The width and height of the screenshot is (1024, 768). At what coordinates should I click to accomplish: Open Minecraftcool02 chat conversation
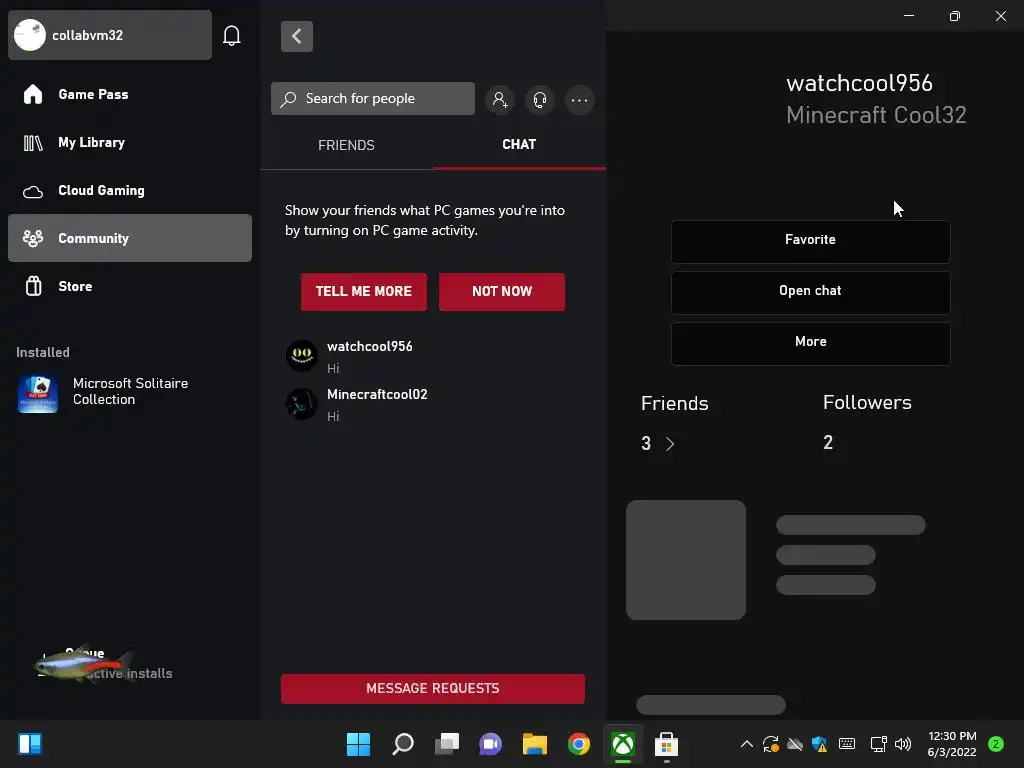432,404
